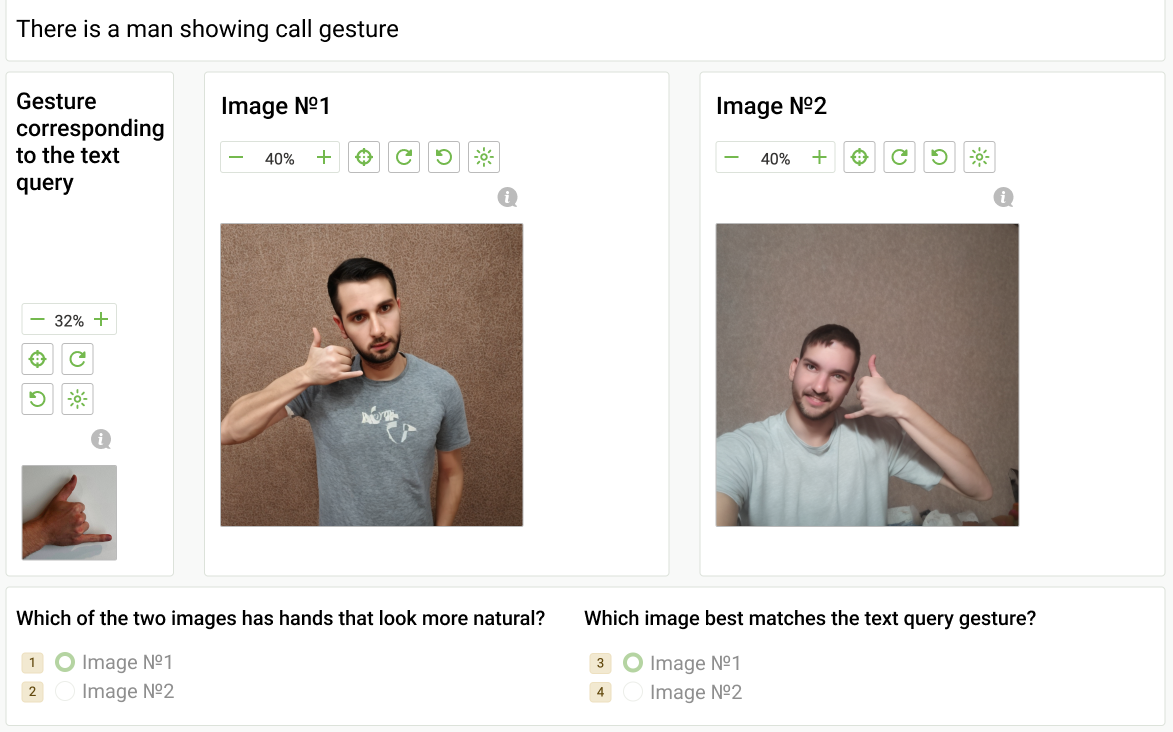Image resolution: width=1173 pixels, height=732 pixels.
Task: Click the info icon above Image №1
Action: tap(508, 198)
